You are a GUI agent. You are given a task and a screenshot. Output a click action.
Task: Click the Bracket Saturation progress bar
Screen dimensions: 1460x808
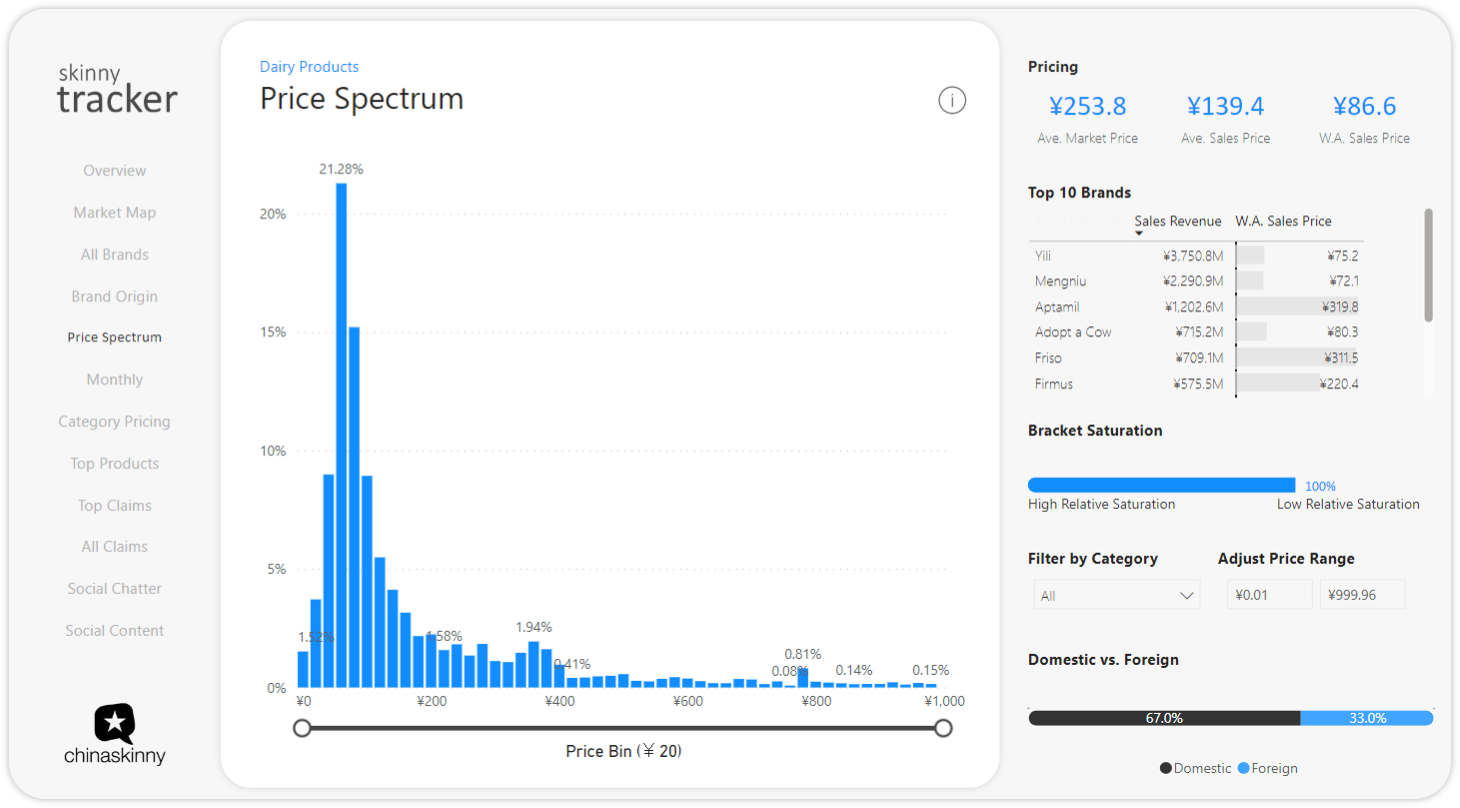coord(1161,485)
